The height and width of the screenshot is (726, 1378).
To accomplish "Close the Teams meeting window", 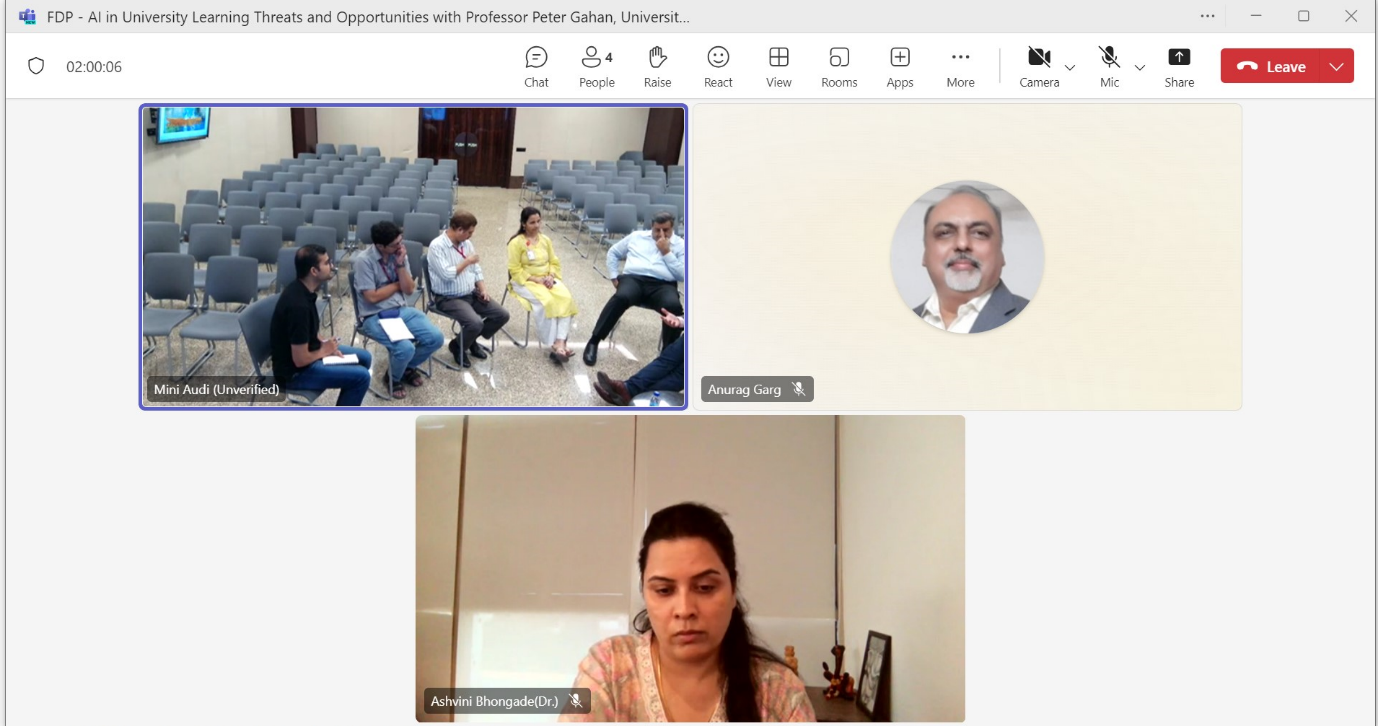I will pyautogui.click(x=1352, y=16).
